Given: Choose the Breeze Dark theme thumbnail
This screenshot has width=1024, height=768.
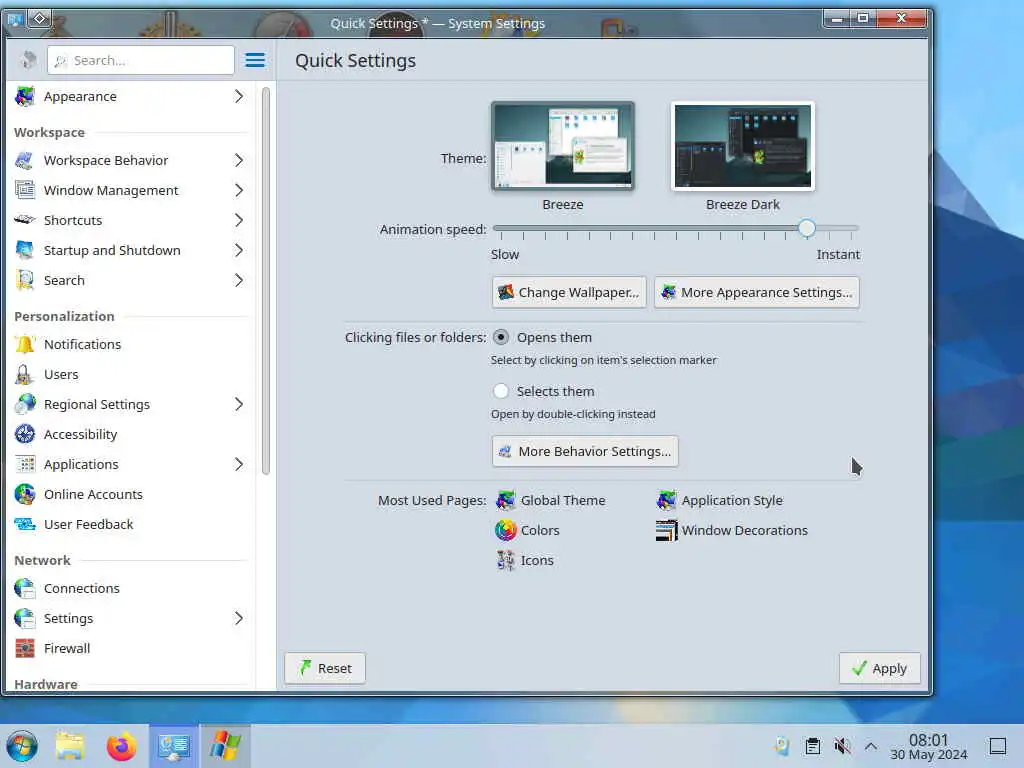Looking at the screenshot, I should click(743, 146).
